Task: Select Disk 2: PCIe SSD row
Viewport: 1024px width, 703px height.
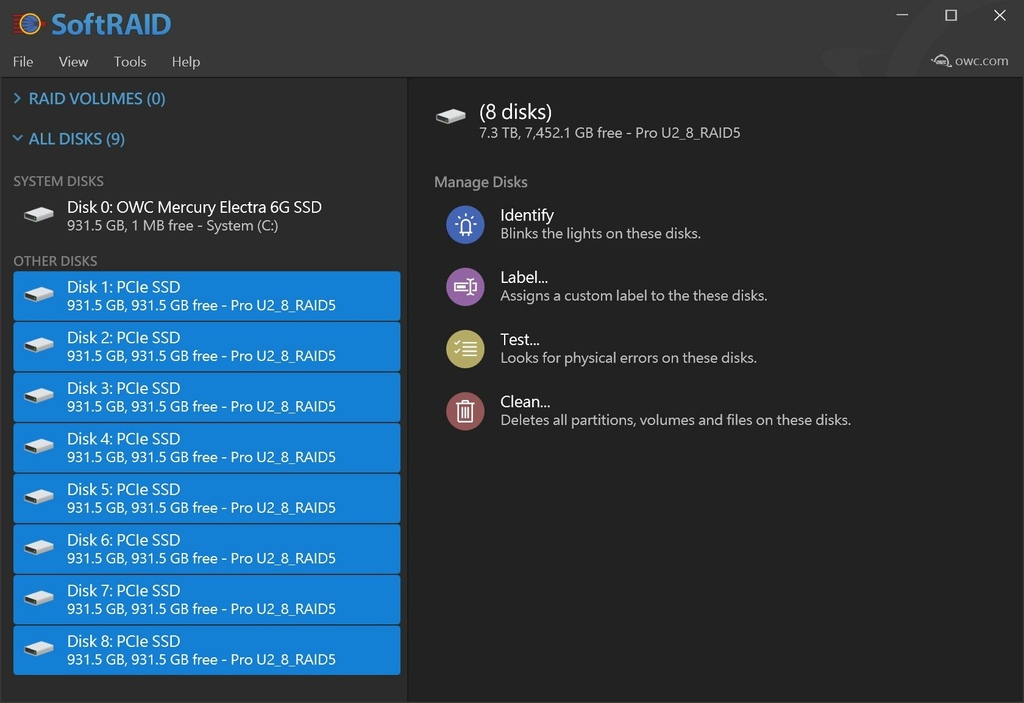Action: [206, 346]
